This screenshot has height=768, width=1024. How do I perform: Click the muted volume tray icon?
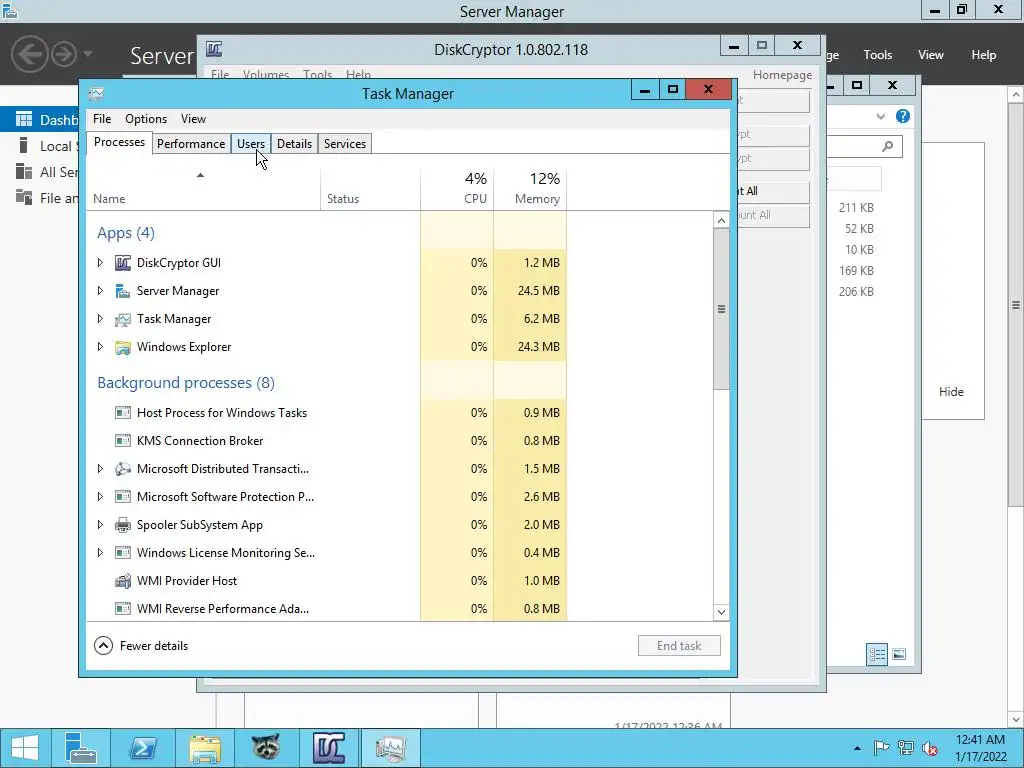(x=929, y=748)
